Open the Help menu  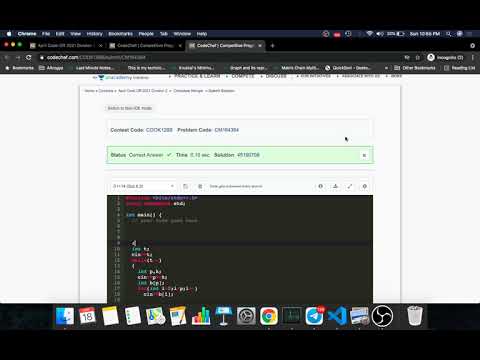tap(202, 34)
